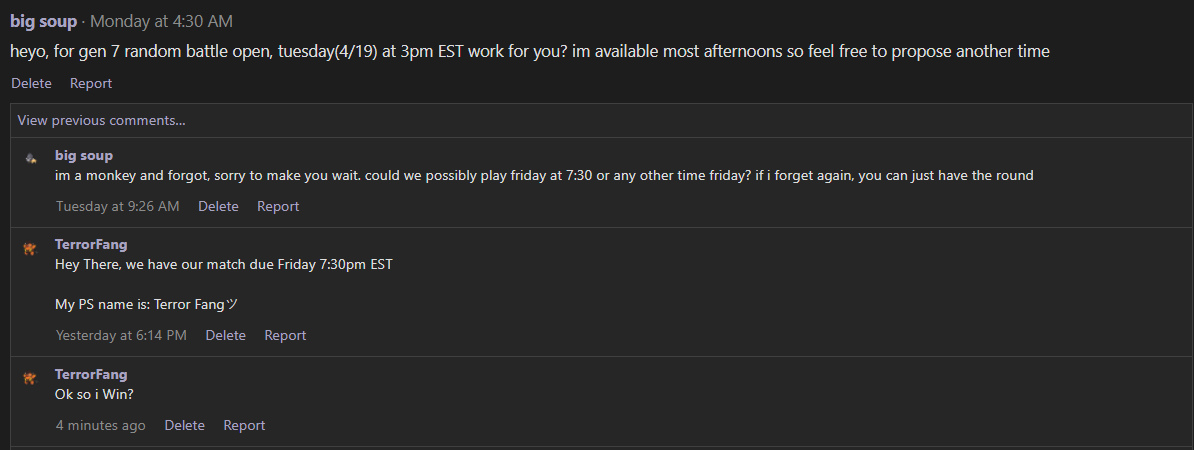Delete the main gen 7 random battle post
The image size is (1194, 450).
pyautogui.click(x=31, y=83)
